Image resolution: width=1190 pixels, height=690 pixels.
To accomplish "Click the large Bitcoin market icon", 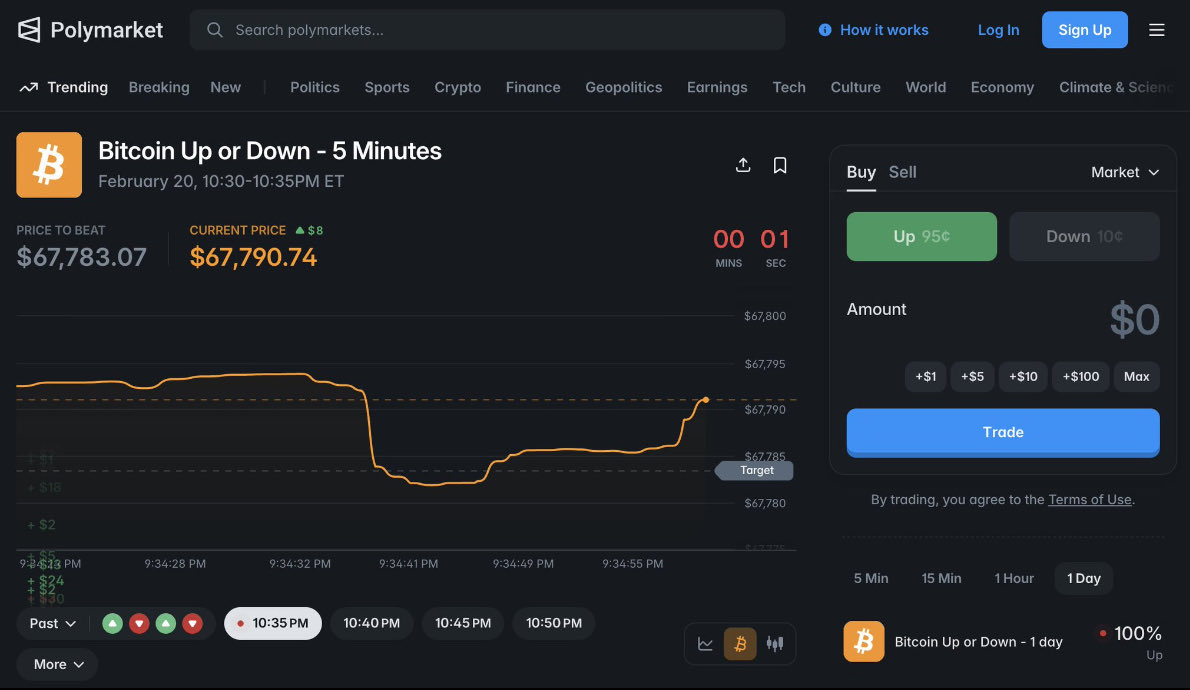I will tap(49, 165).
